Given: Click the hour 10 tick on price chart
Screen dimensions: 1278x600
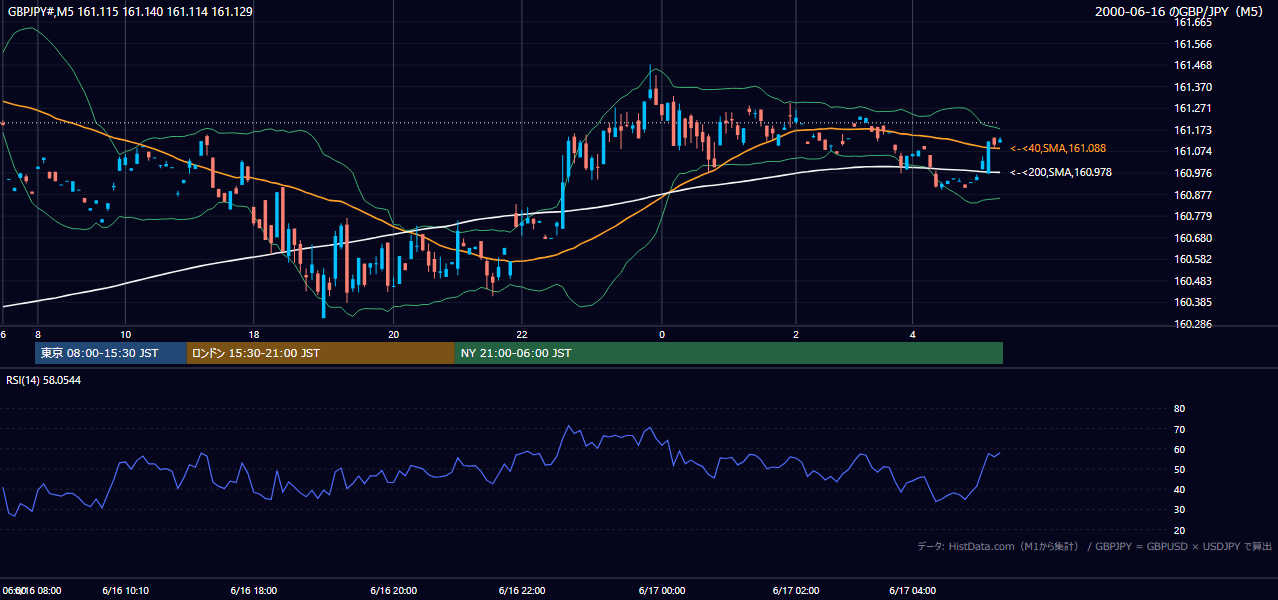Looking at the screenshot, I should pos(125,334).
